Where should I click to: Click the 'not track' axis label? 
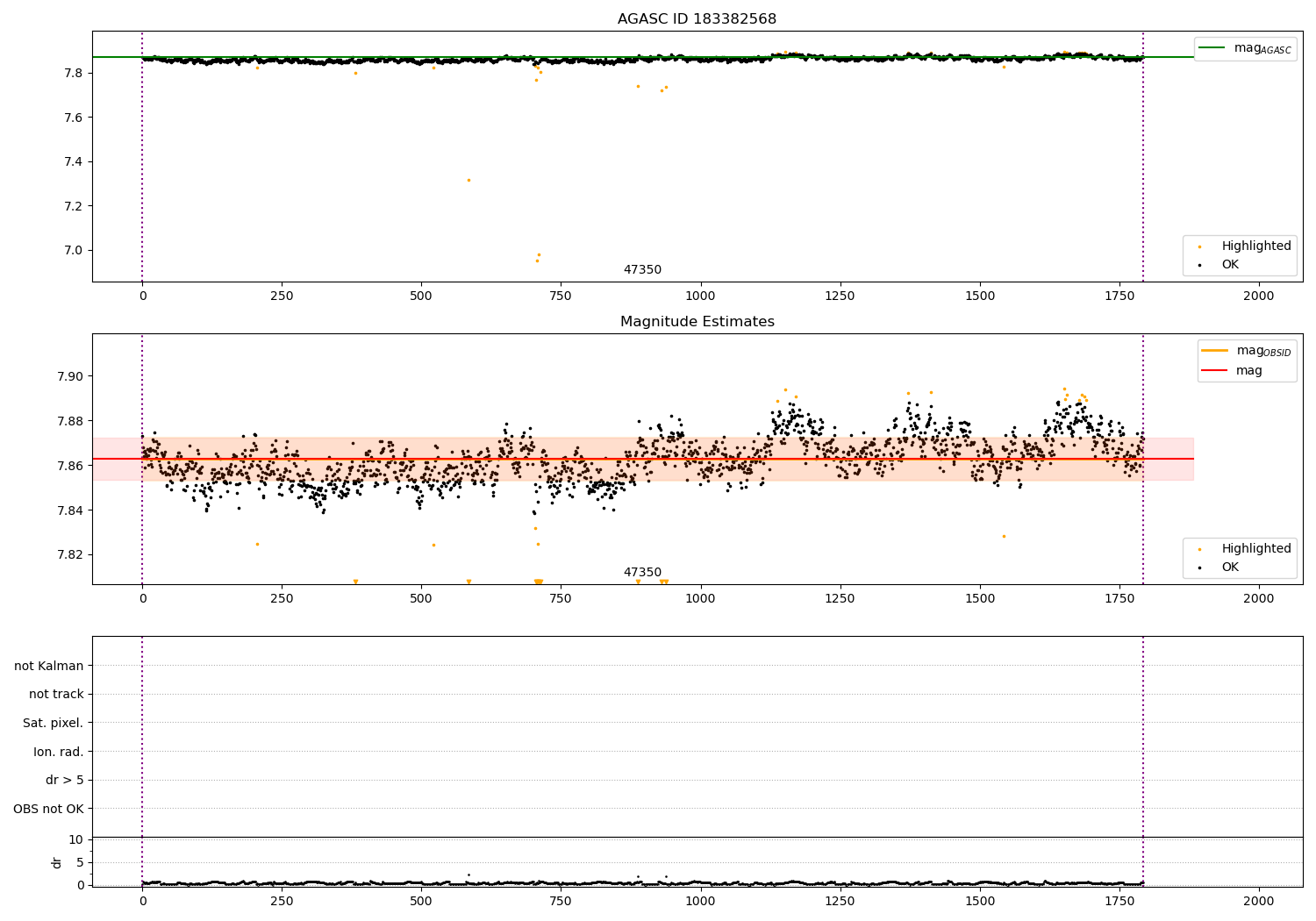56,694
